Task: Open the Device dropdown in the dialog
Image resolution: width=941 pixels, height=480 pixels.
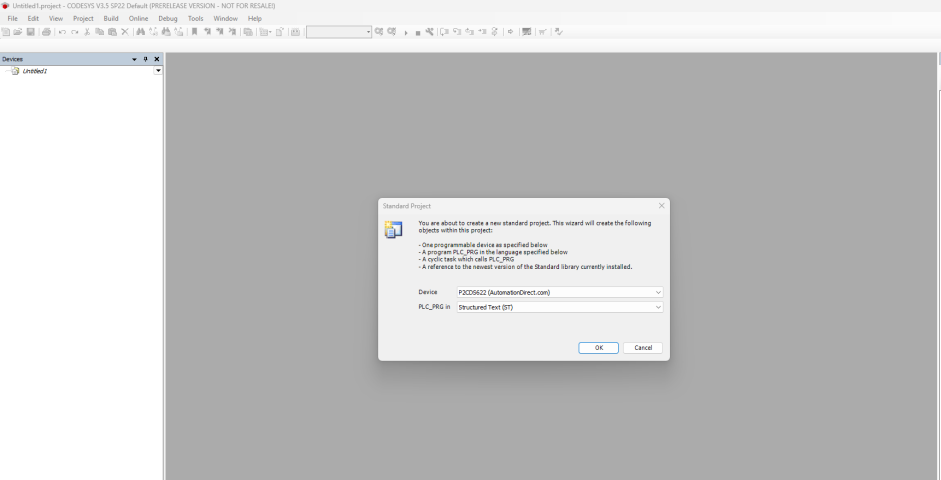Action: [658, 292]
